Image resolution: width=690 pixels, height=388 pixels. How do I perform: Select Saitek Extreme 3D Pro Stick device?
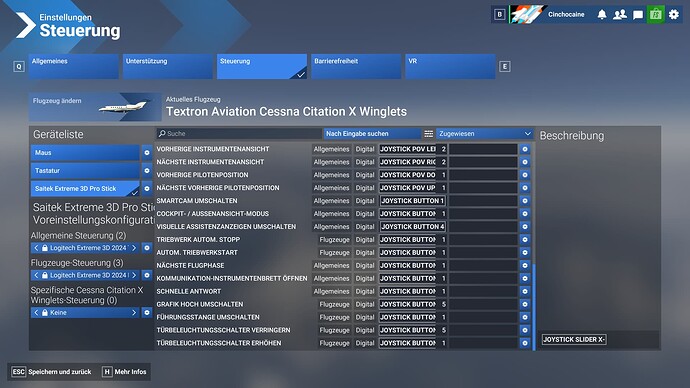85,189
